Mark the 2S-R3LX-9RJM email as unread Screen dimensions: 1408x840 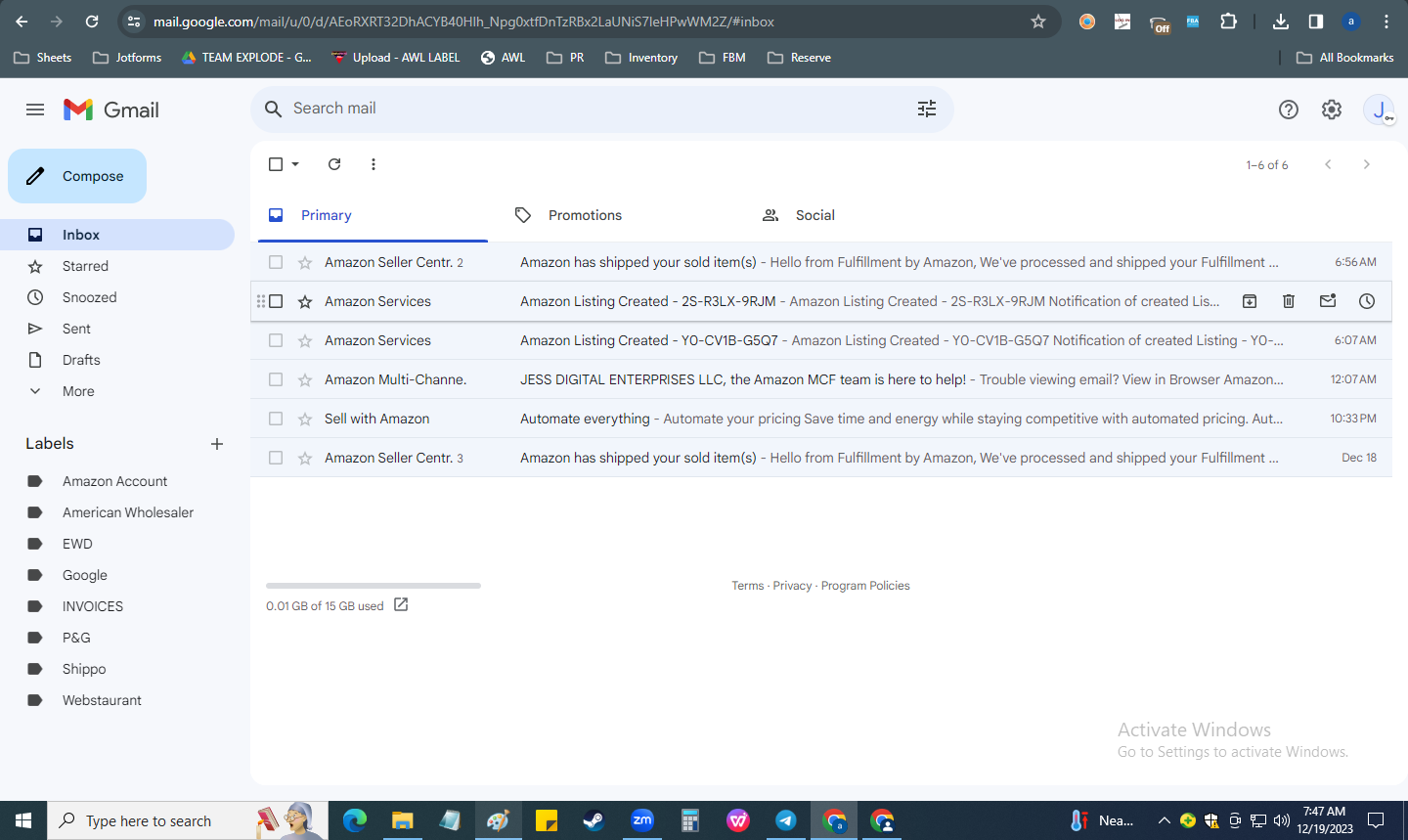pyautogui.click(x=1328, y=301)
